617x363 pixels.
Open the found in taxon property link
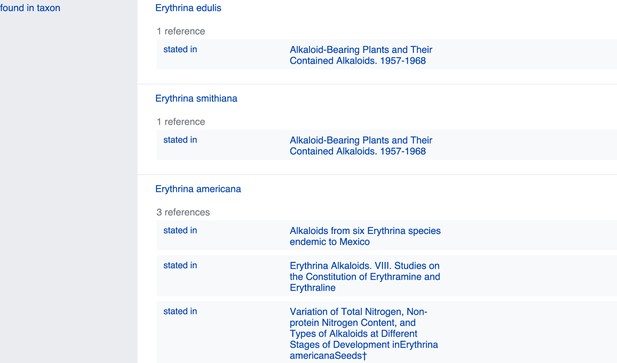pyautogui.click(x=30, y=8)
